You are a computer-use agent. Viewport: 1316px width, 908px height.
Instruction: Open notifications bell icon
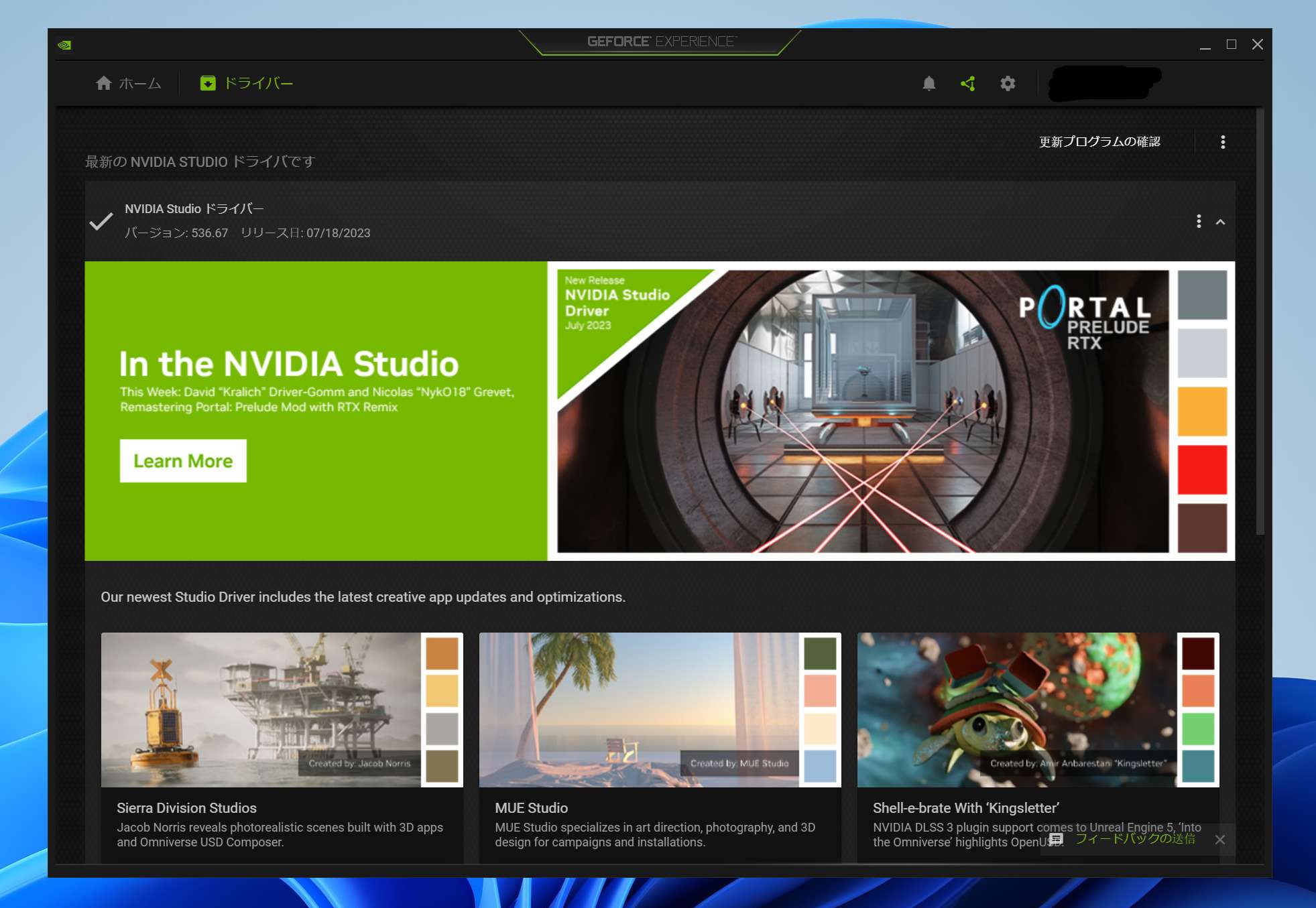pos(929,83)
